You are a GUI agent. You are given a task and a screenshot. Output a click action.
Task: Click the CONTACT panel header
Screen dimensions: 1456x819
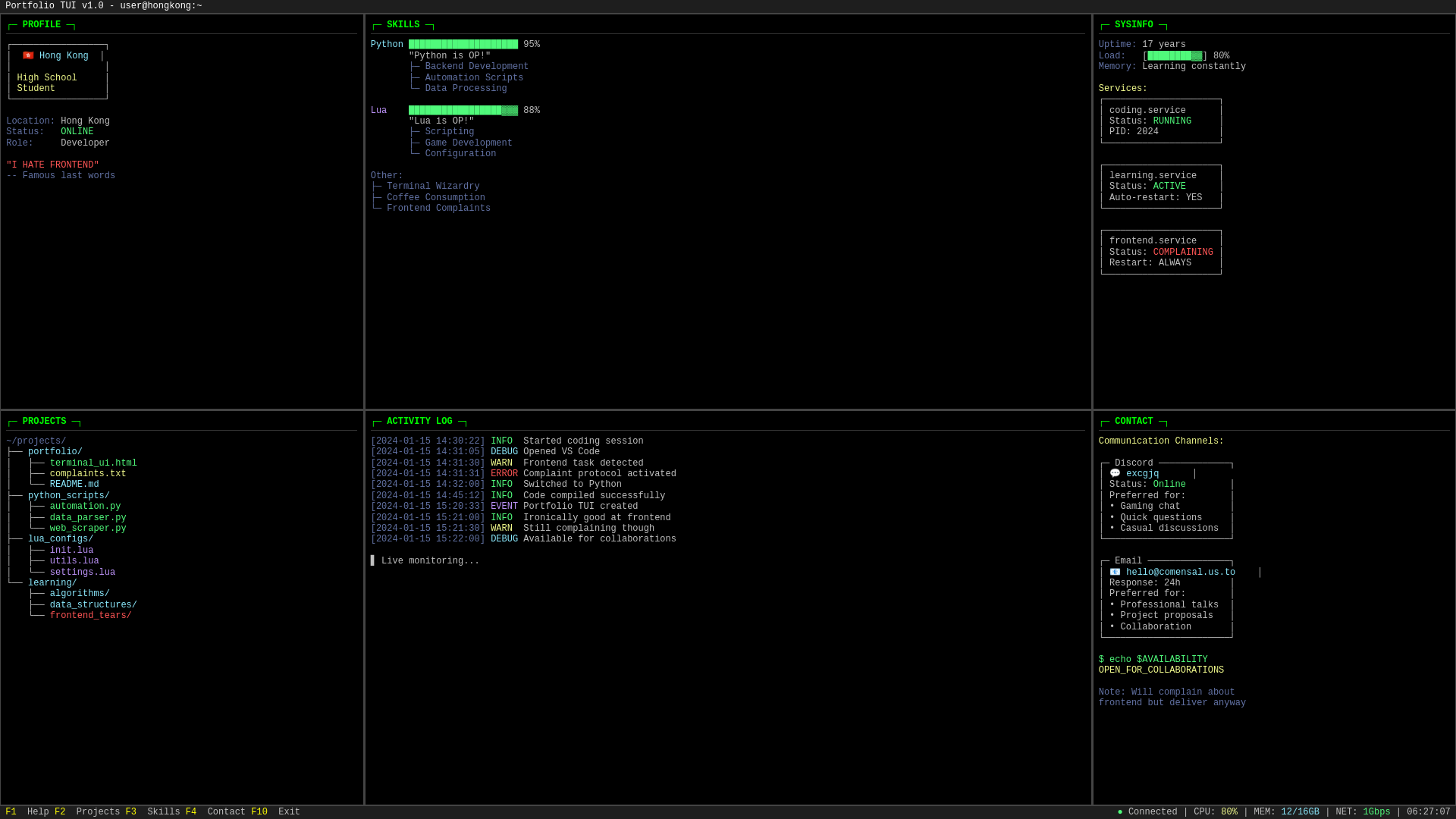[1134, 422]
